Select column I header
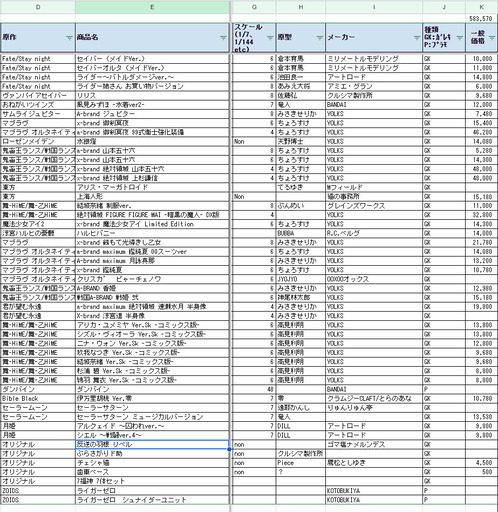Screen dimensions: 498x512 tap(374, 7)
